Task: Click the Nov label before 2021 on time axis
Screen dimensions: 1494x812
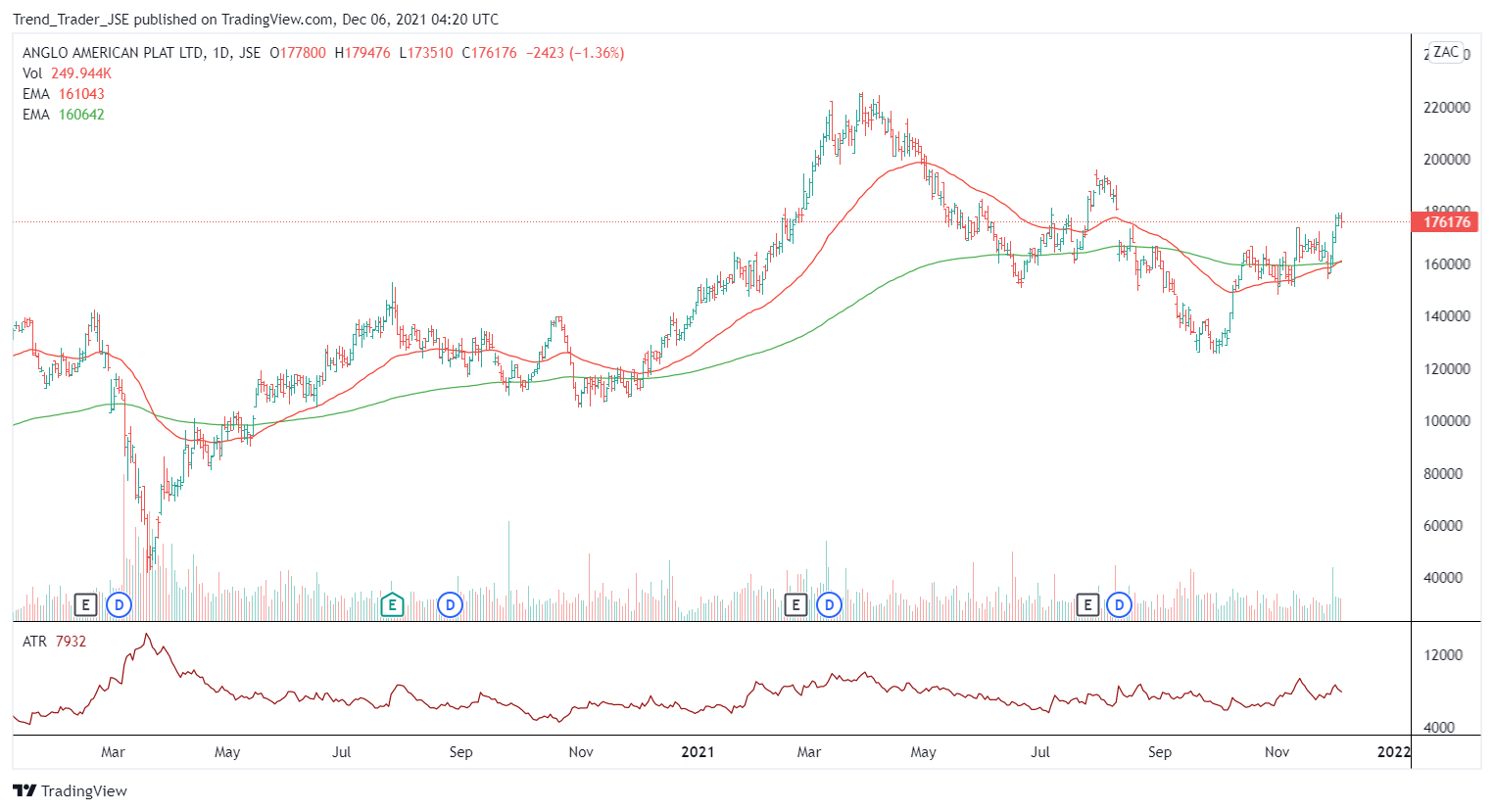Action: point(581,752)
